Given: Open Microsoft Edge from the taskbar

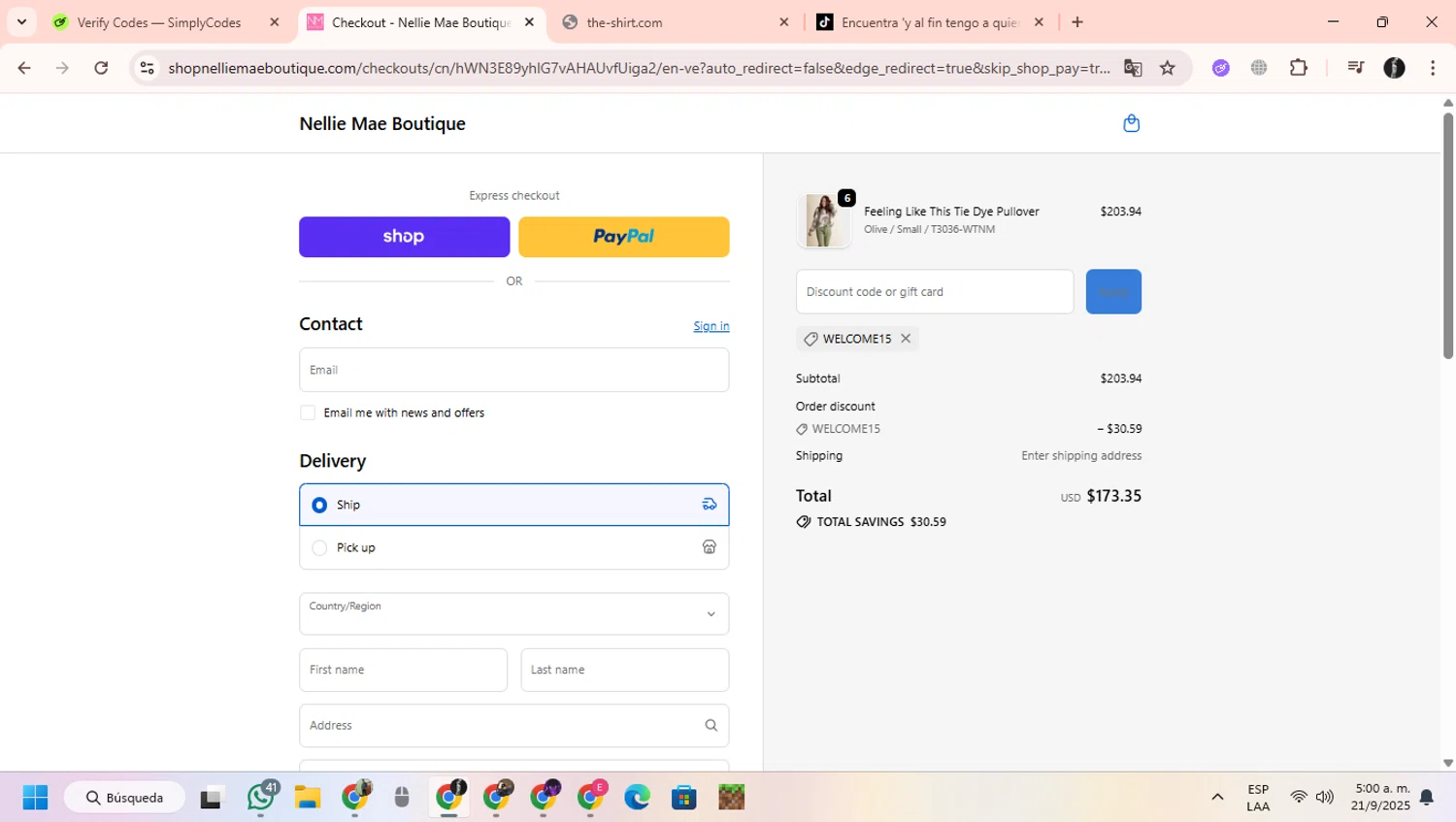Looking at the screenshot, I should (x=637, y=798).
